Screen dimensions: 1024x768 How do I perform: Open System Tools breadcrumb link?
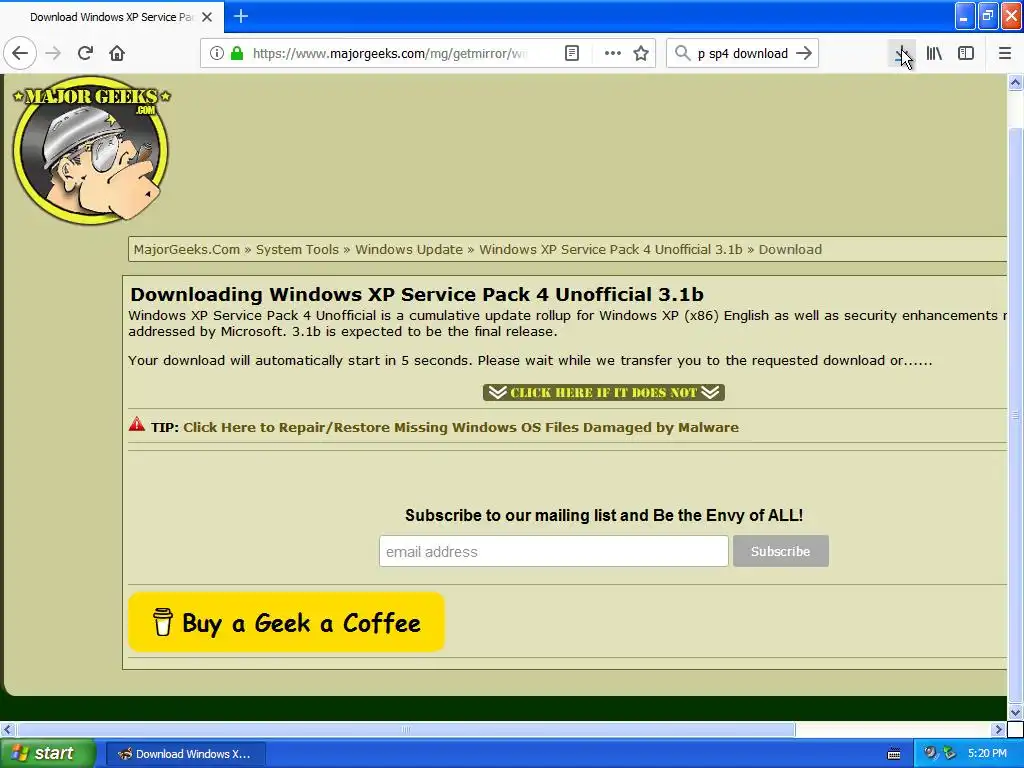pos(297,249)
